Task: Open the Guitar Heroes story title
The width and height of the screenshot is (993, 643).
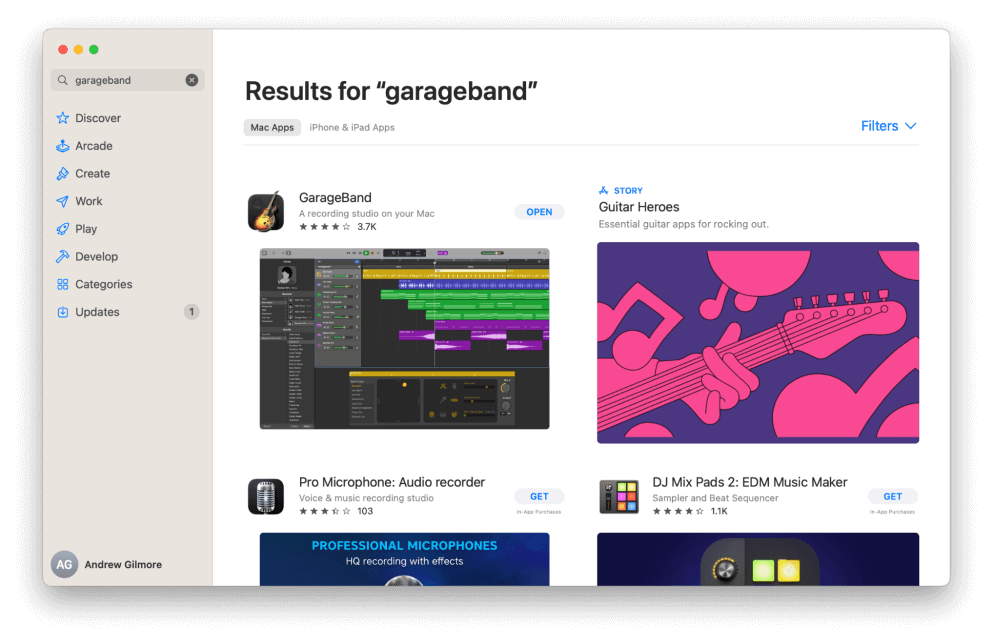Action: [639, 207]
